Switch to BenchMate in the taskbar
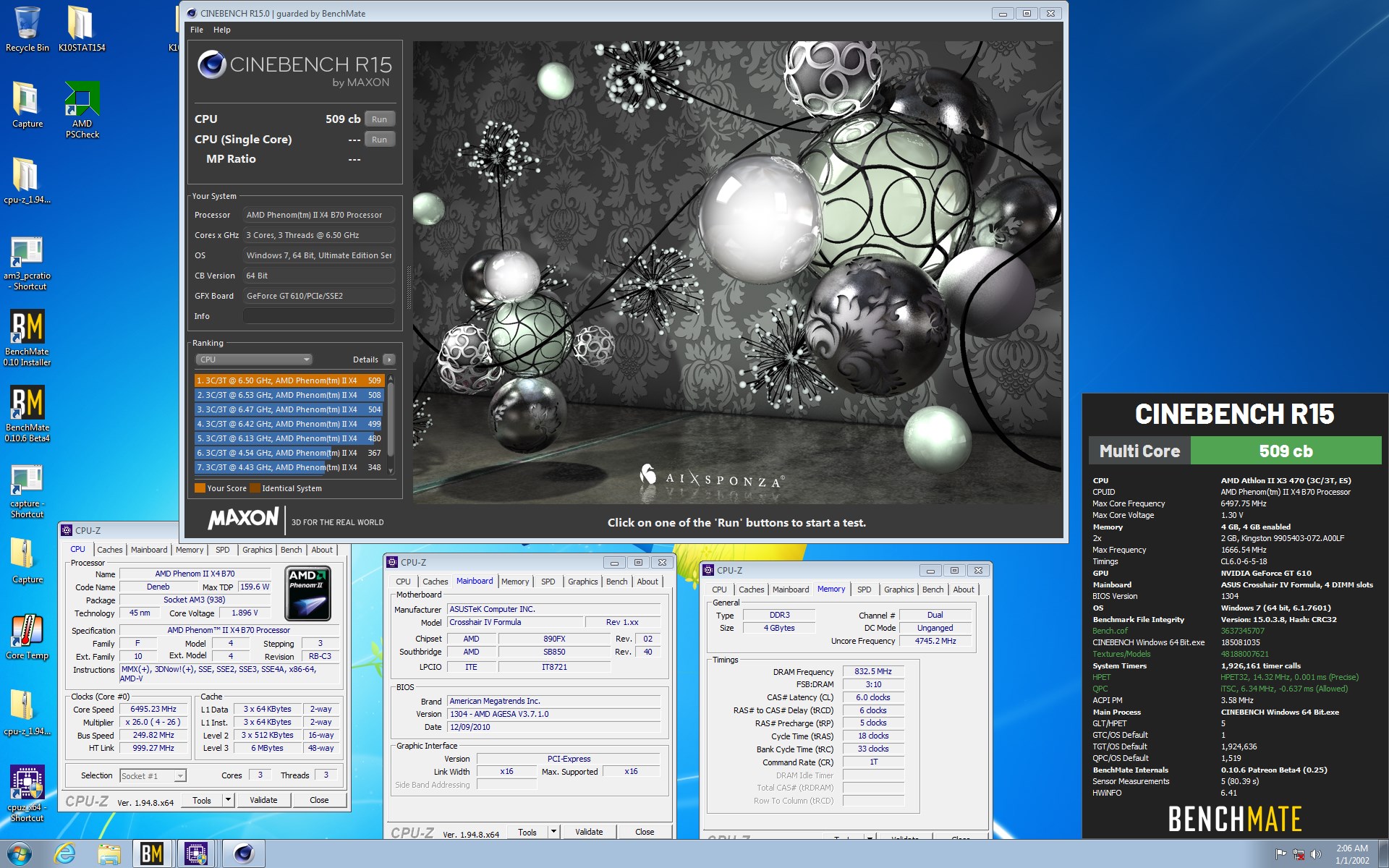Viewport: 1389px width, 868px height. click(152, 854)
